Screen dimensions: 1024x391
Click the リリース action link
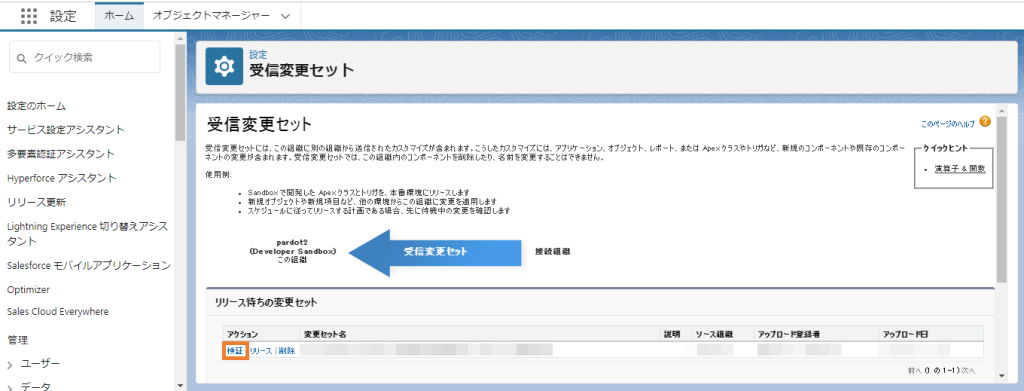tap(261, 351)
